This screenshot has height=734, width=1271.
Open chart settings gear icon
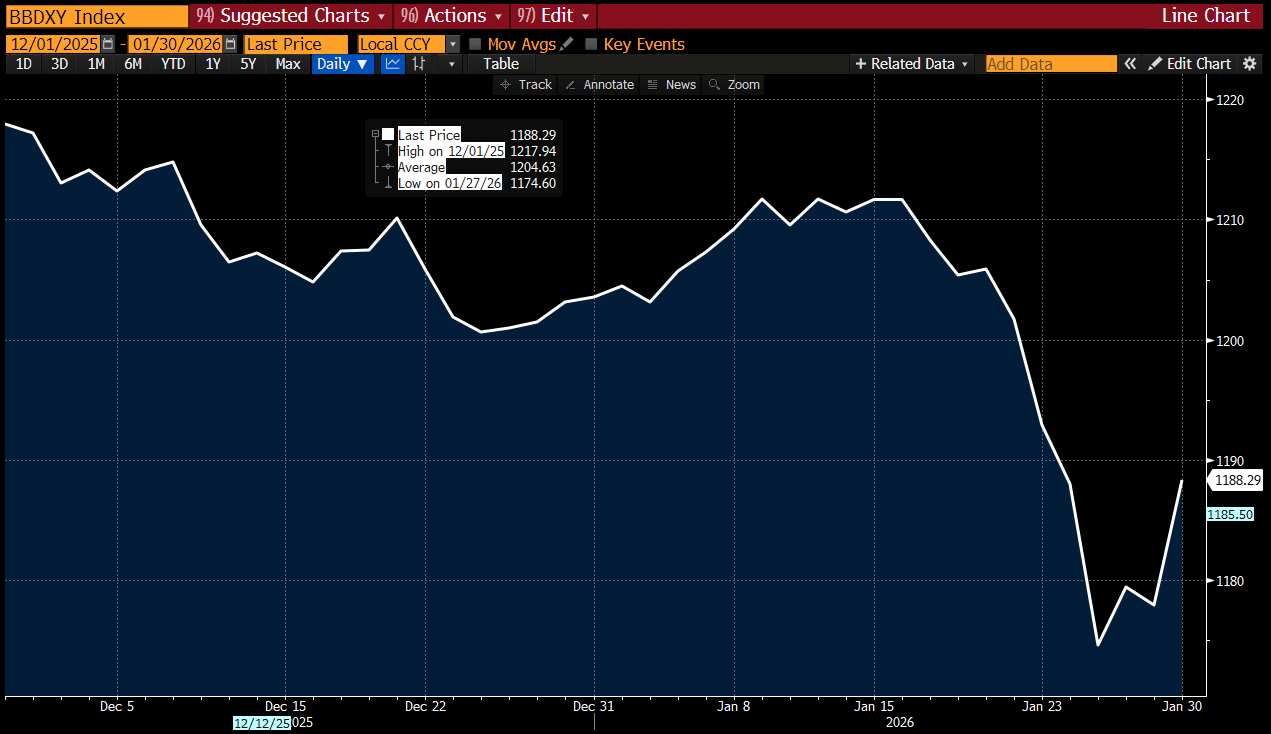pos(1249,64)
